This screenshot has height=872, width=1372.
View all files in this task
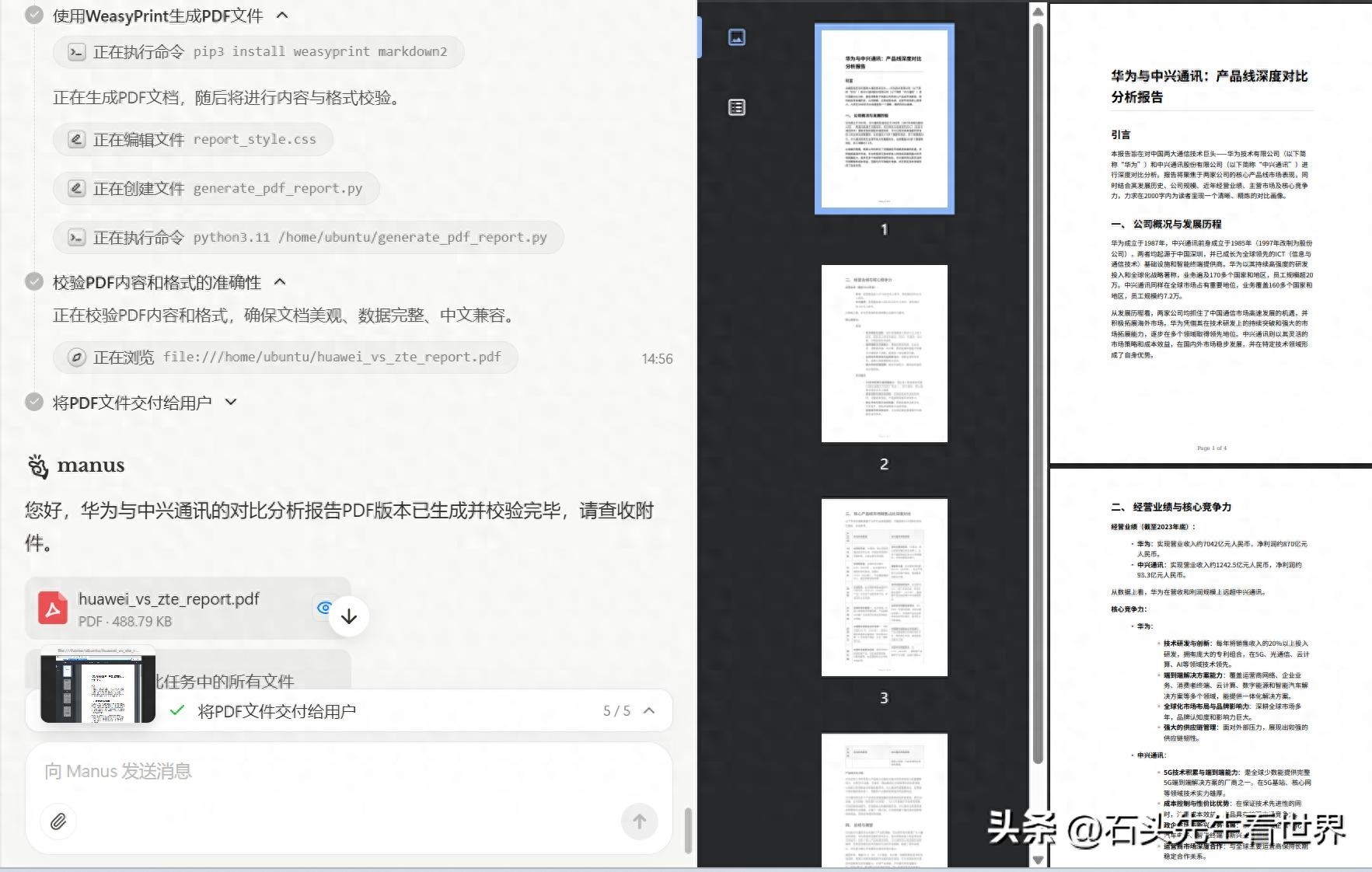click(225, 682)
